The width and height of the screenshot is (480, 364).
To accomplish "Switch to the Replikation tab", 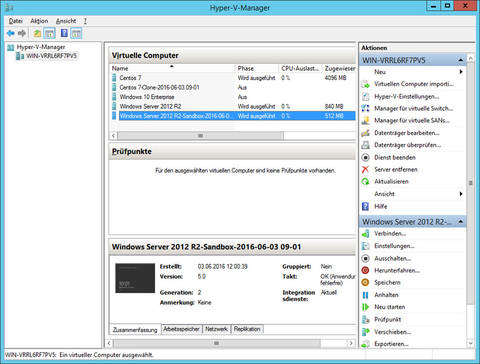I will click(x=247, y=329).
